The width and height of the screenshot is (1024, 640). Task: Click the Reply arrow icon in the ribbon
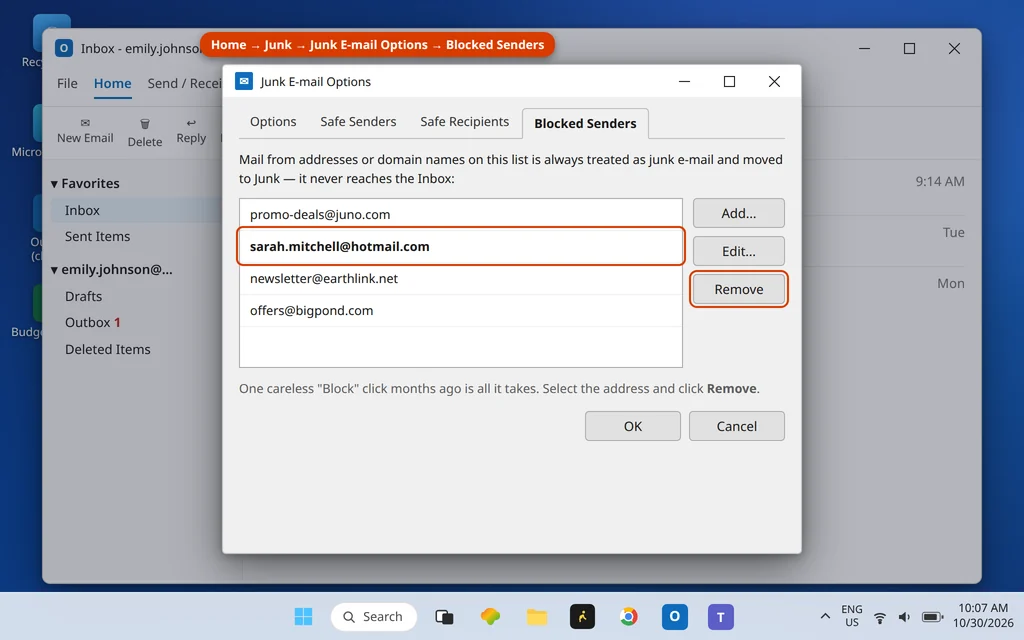tap(191, 123)
